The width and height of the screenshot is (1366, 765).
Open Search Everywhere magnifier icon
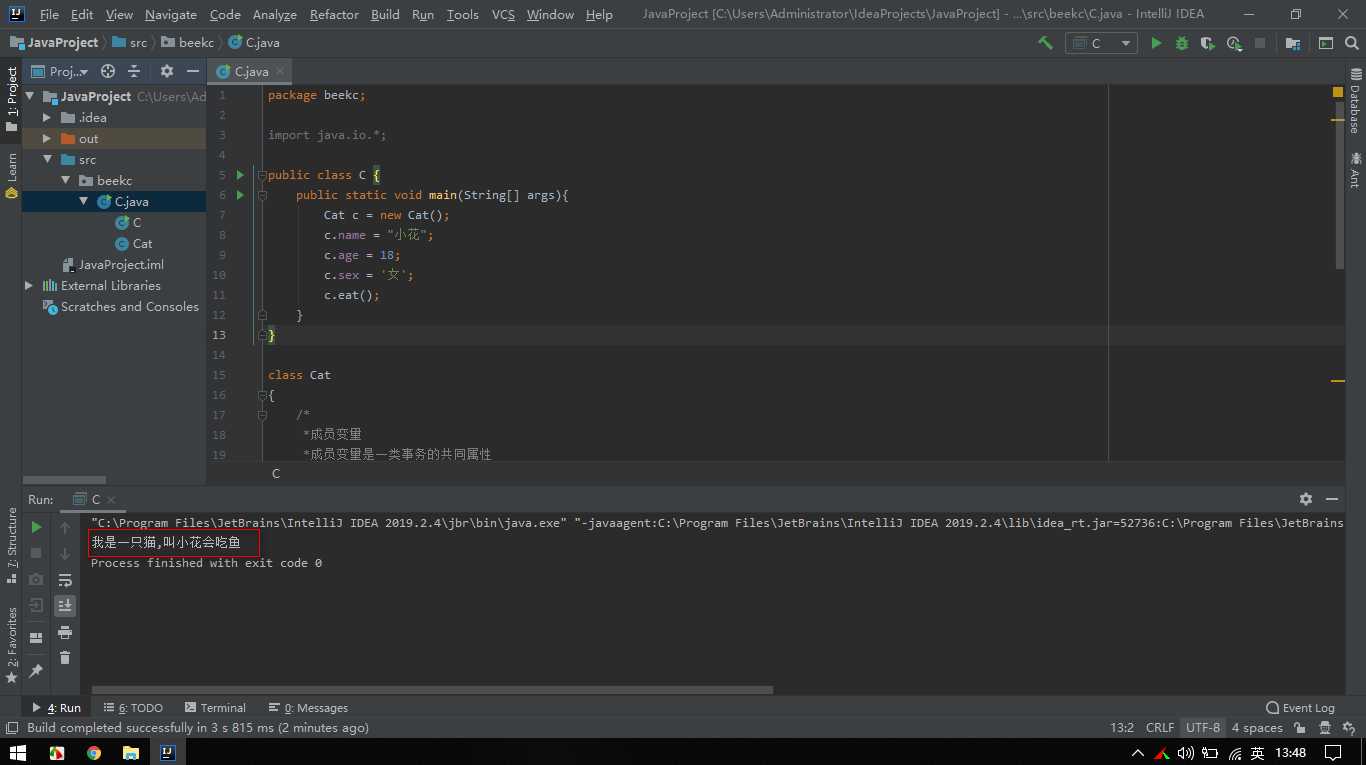(x=1351, y=43)
